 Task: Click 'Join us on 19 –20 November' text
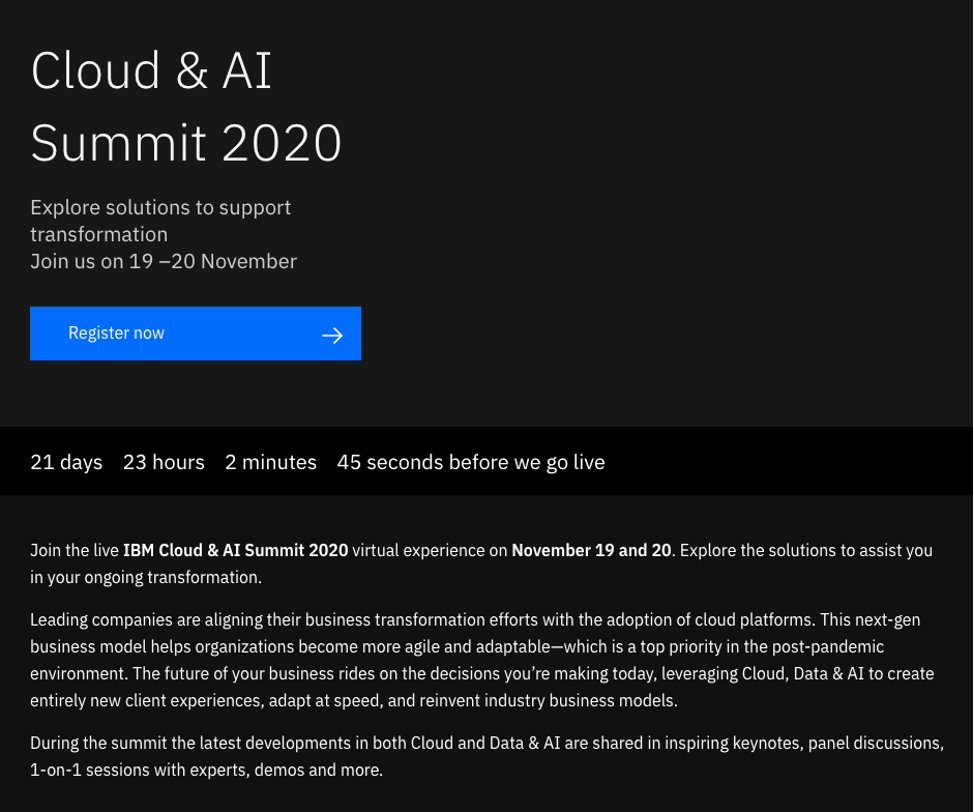[163, 261]
